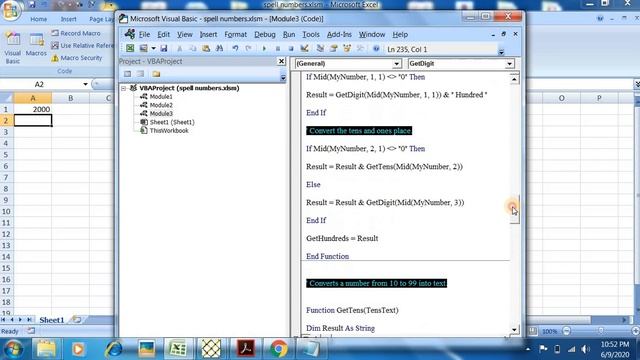This screenshot has height=360, width=640.
Task: Collapse the VBAProject (spell numbers.xlsm) tree node
Action: click(x=123, y=88)
